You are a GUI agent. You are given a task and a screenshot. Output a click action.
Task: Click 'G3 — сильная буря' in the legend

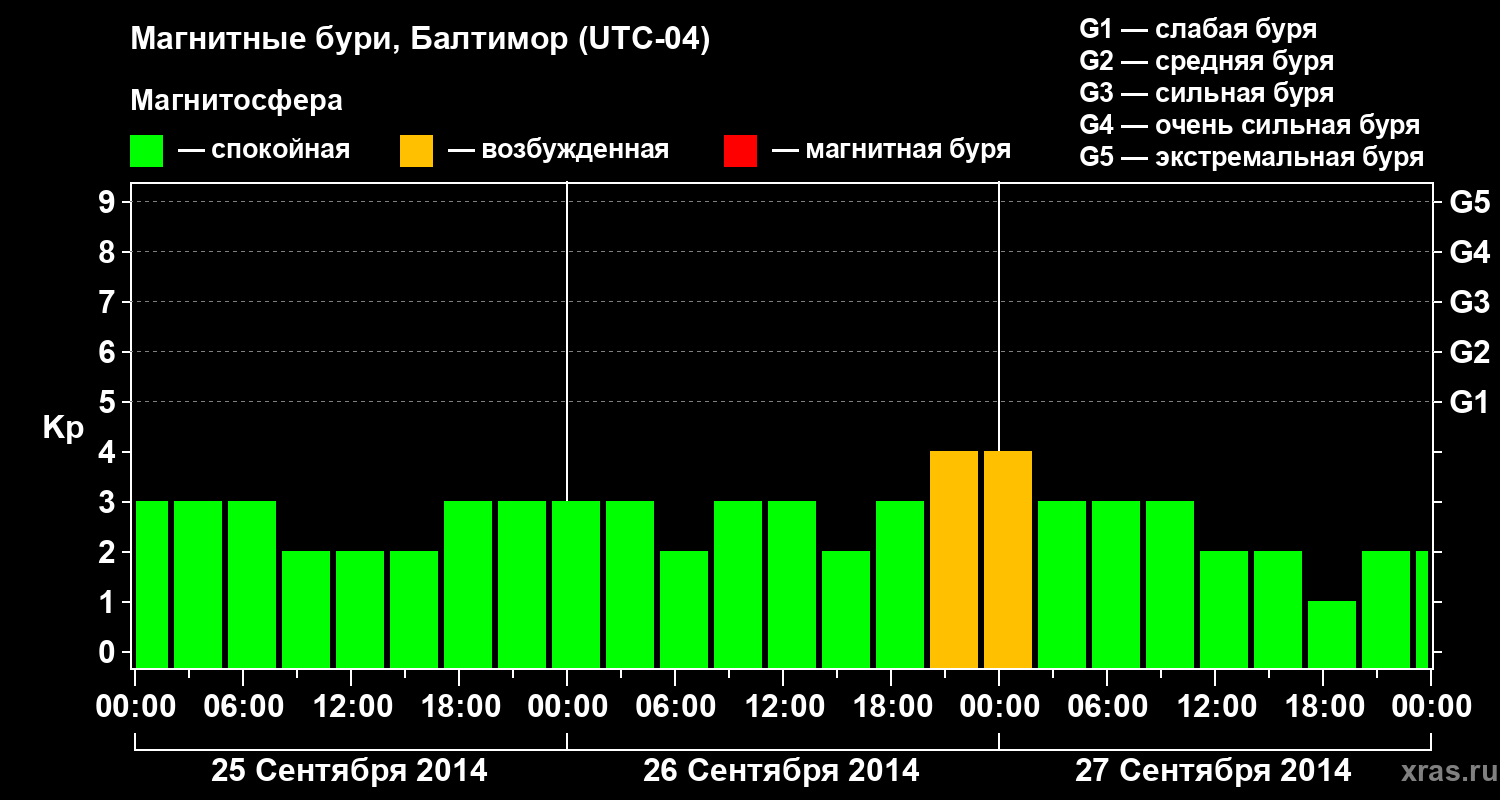tap(1206, 93)
